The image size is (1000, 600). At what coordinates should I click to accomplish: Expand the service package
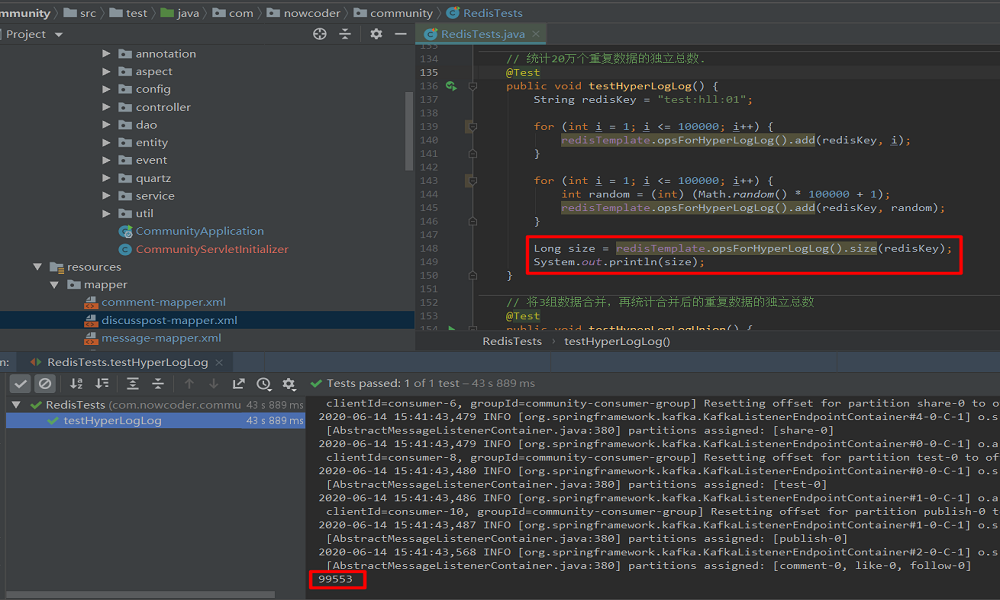point(107,196)
